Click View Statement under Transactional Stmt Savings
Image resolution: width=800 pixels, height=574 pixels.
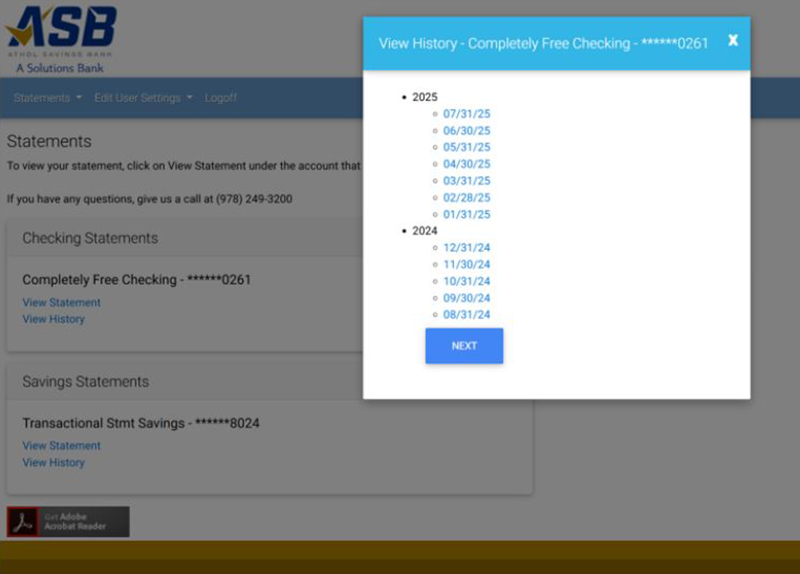(62, 446)
